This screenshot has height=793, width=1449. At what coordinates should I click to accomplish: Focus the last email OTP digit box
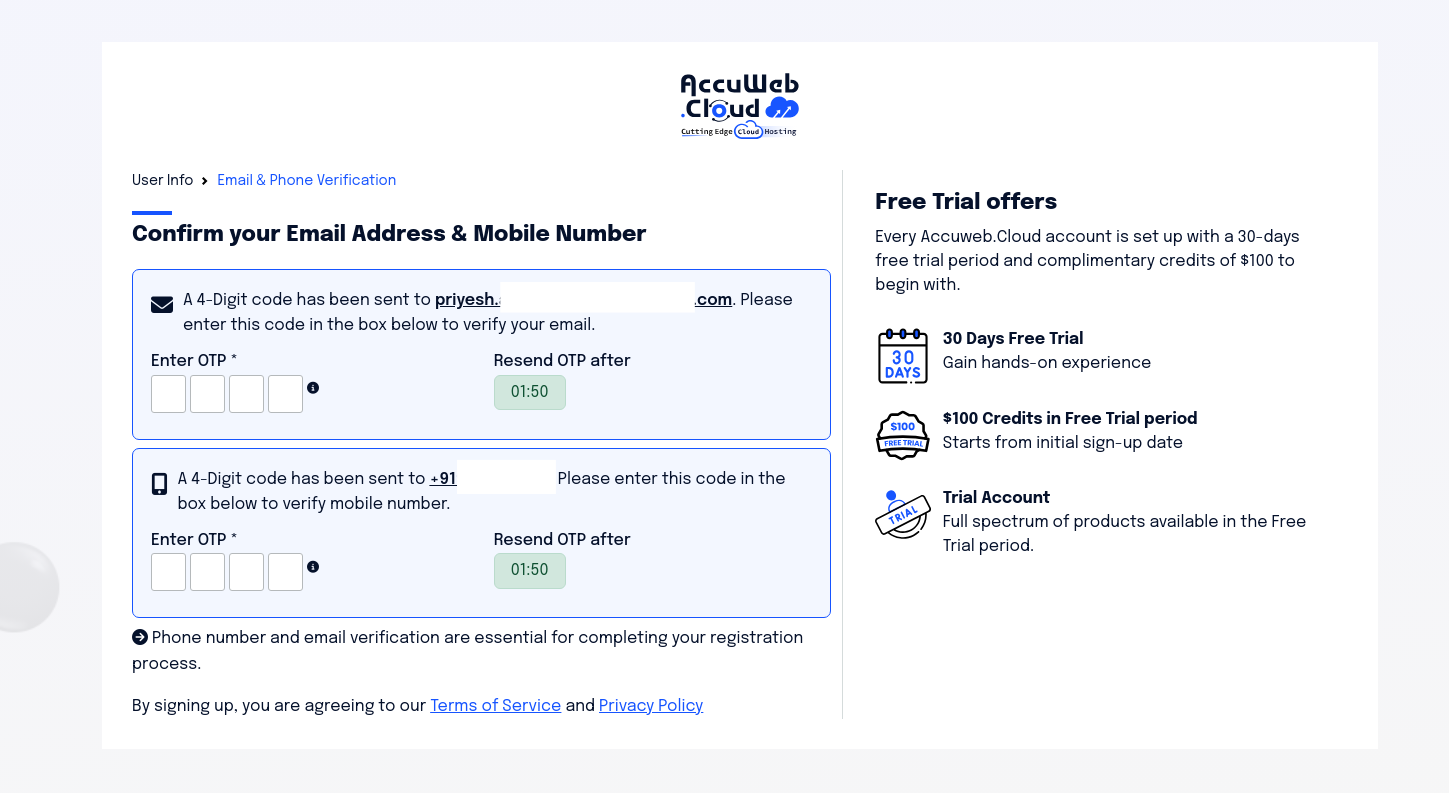point(285,394)
